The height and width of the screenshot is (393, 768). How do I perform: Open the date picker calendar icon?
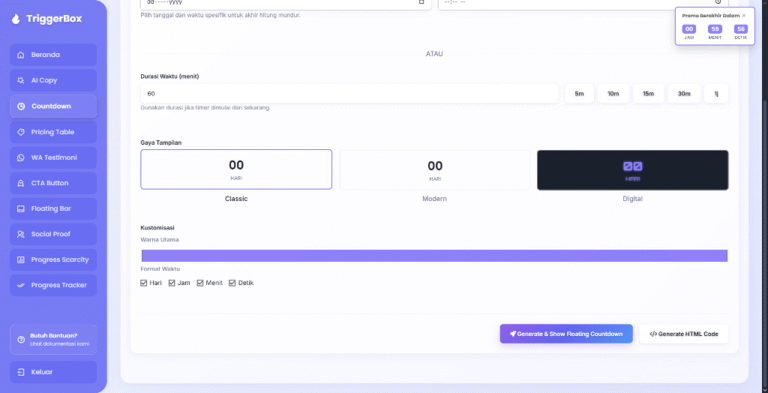point(421,2)
